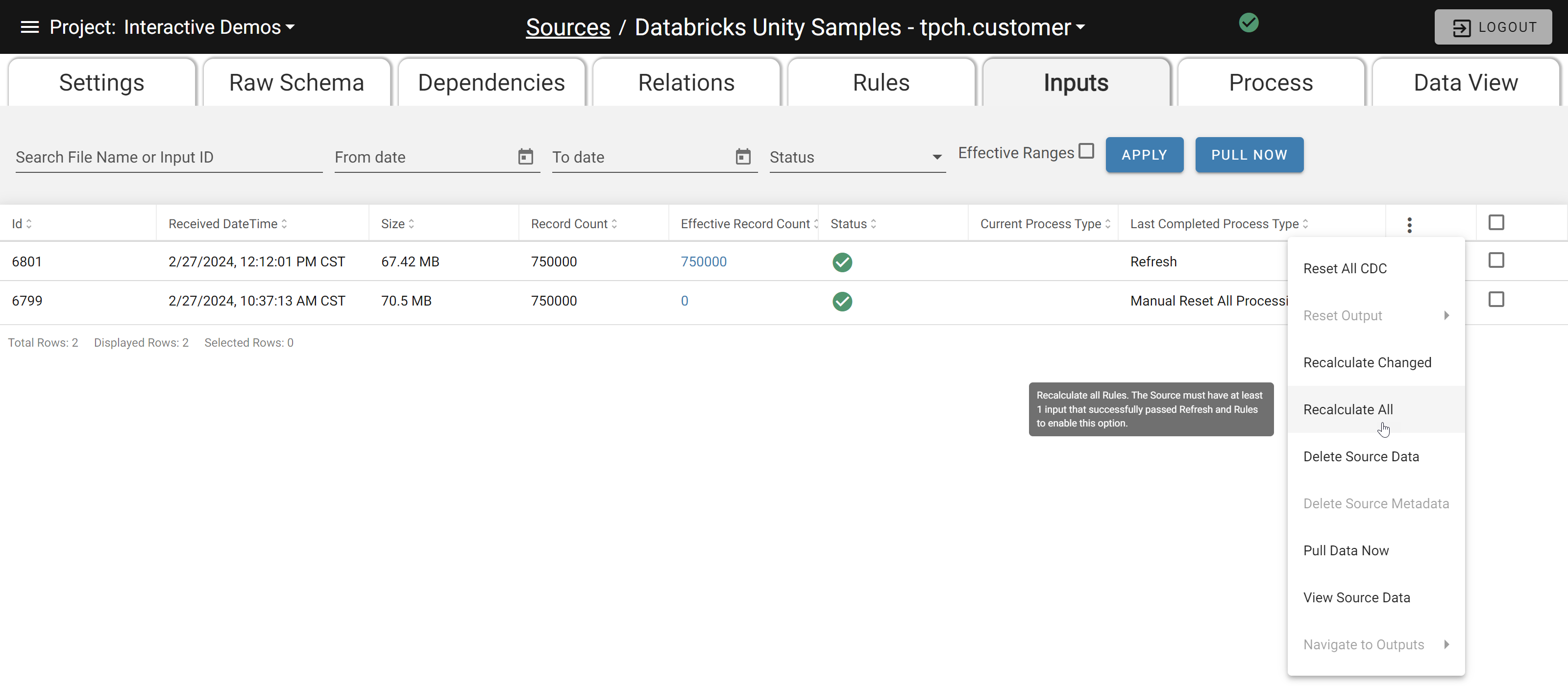Open the three-dot table actions menu
This screenshot has height=686, width=1568.
pyautogui.click(x=1409, y=224)
